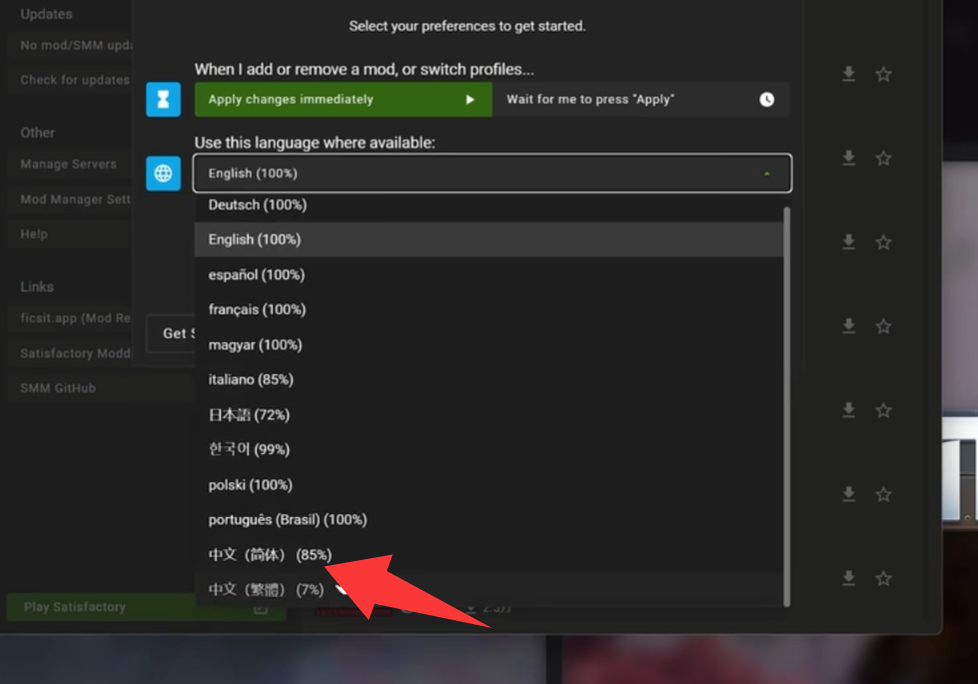Toggle the bottommost star favorite icon
The height and width of the screenshot is (684, 978).
pos(883,578)
